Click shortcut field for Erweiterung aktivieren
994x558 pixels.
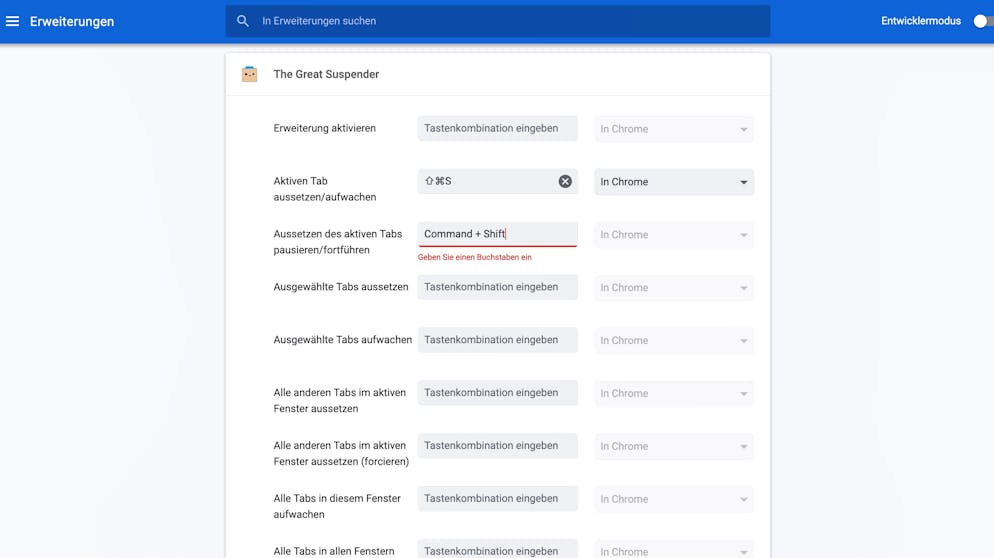[x=498, y=128]
